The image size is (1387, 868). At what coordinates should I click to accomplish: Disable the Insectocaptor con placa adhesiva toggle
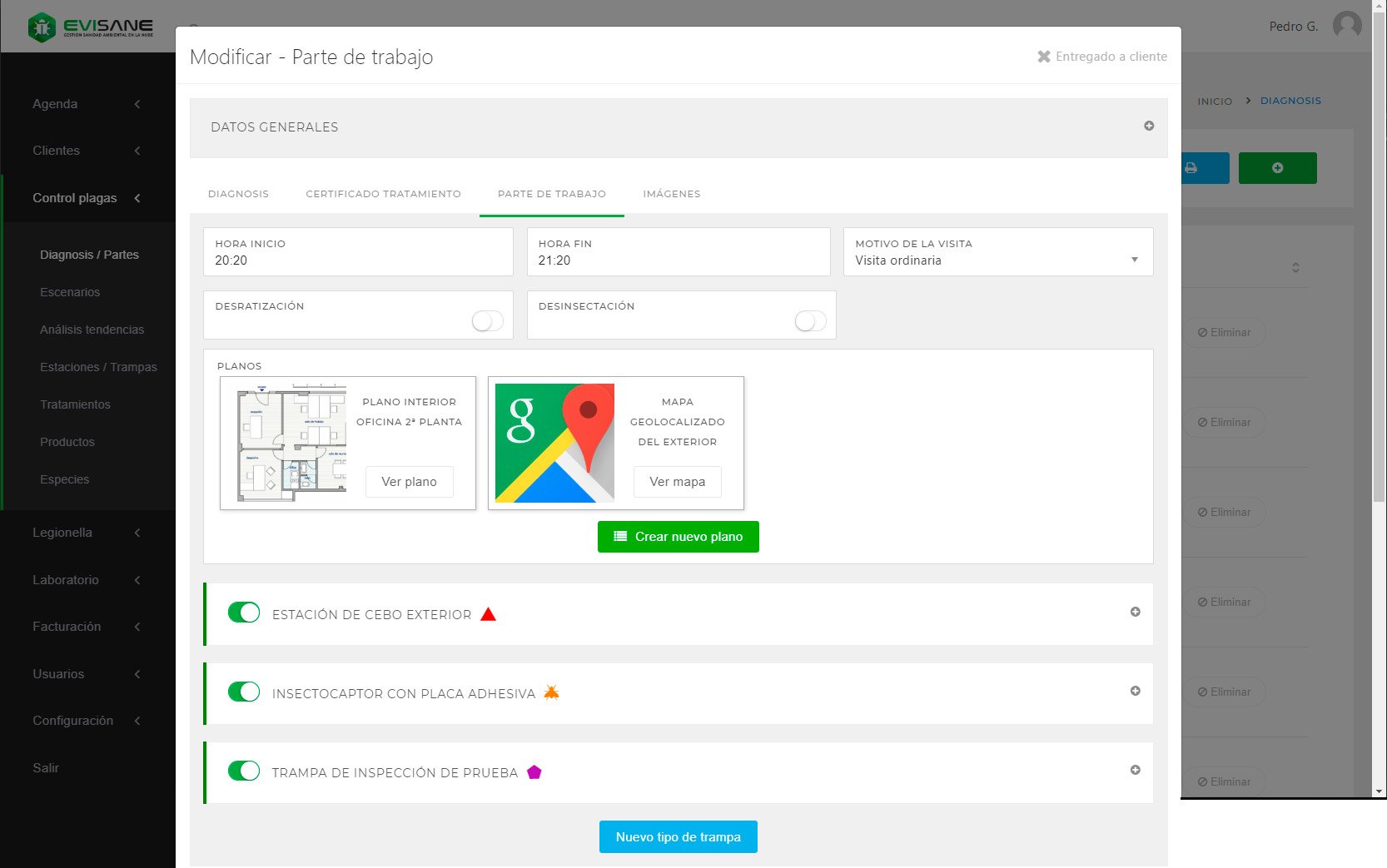click(244, 692)
